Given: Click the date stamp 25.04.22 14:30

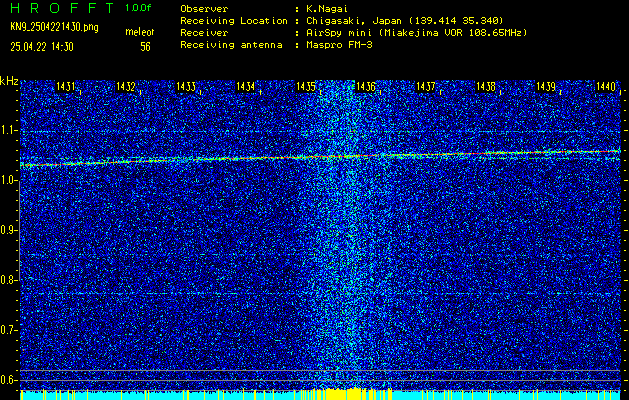Looking at the screenshot, I should point(42,47).
